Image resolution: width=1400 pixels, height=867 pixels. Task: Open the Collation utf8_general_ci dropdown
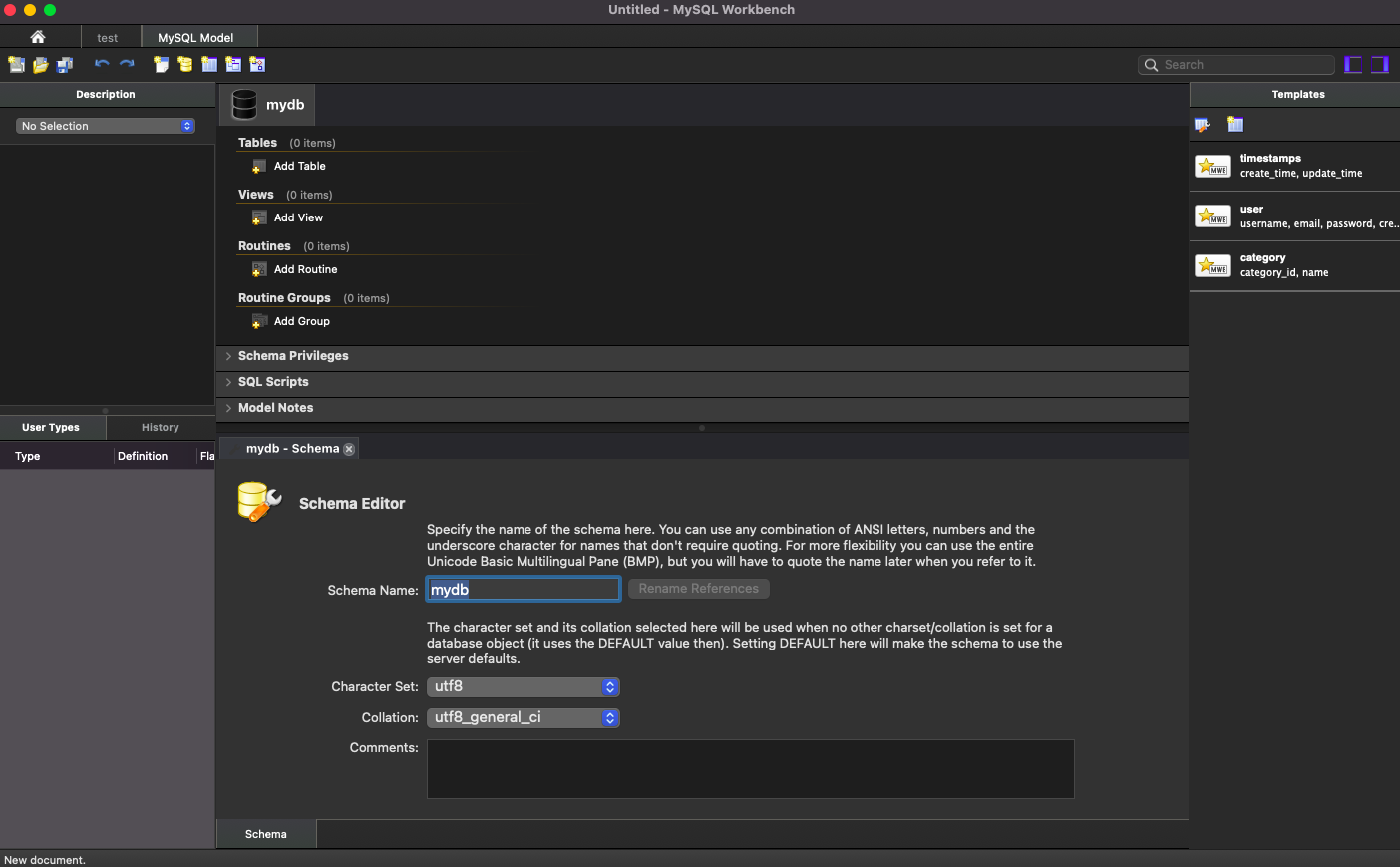(524, 718)
